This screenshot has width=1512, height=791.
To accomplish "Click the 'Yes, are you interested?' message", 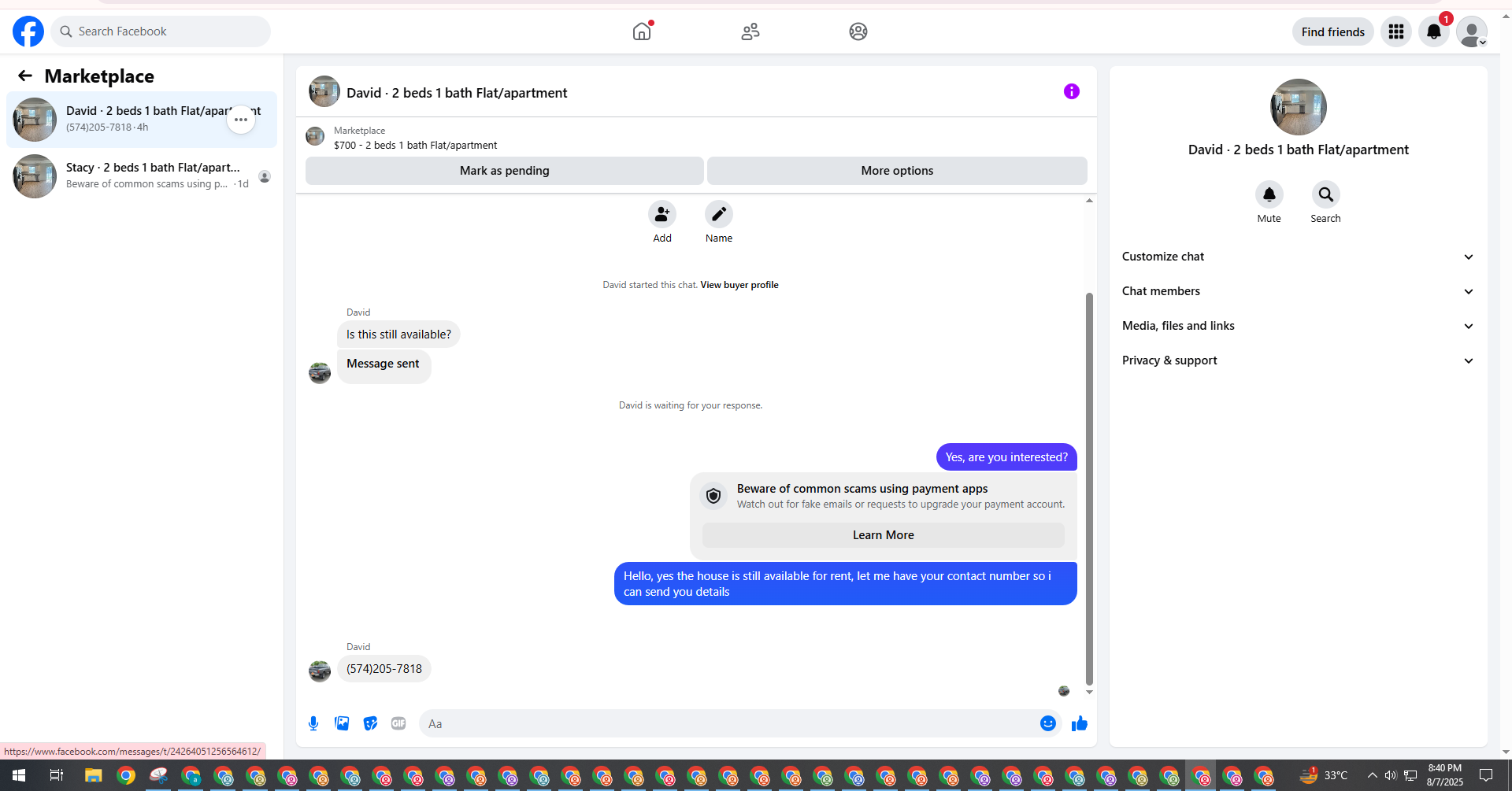I will click(x=1006, y=457).
